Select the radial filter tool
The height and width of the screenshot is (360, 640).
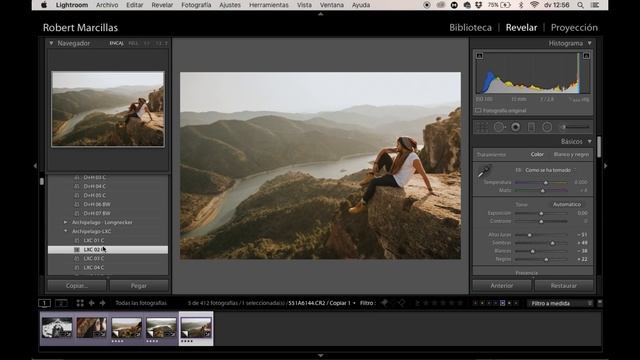click(547, 127)
